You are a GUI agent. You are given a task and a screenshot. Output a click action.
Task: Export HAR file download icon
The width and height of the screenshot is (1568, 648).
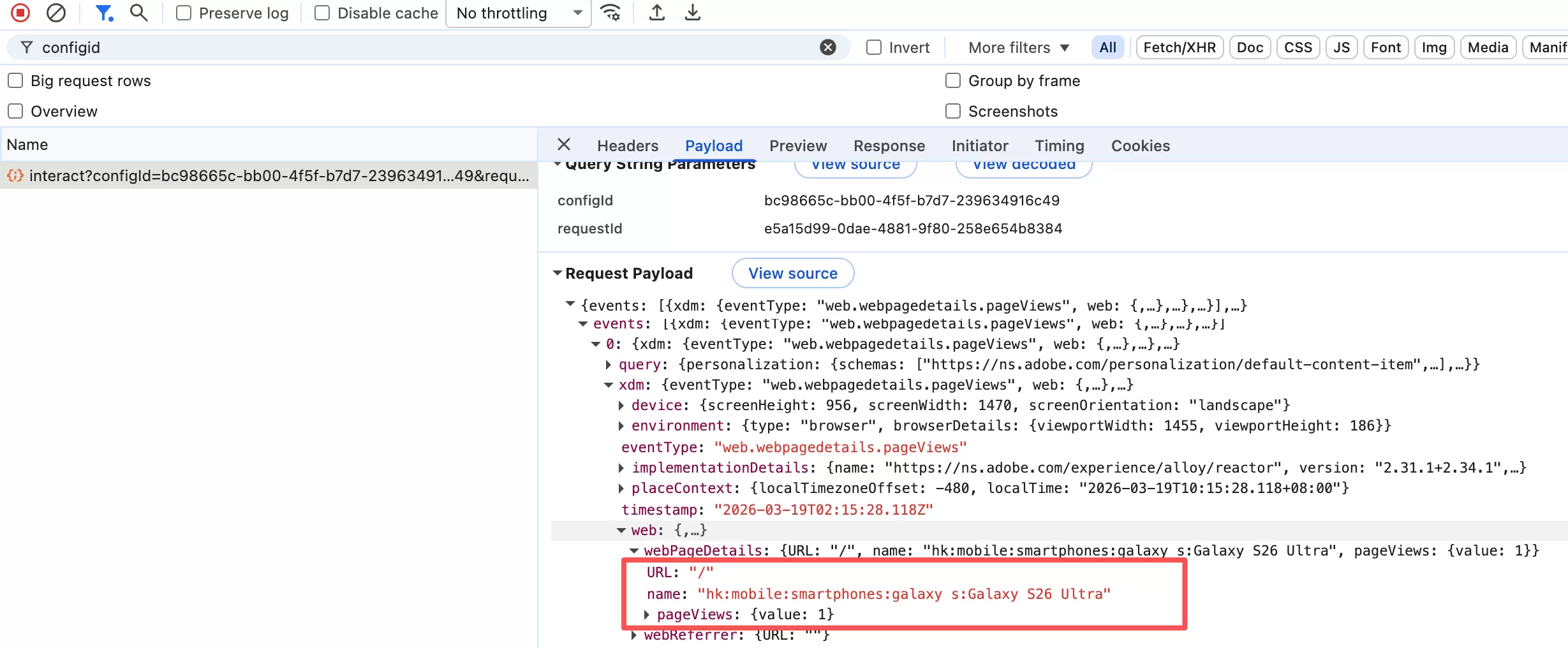pos(692,13)
